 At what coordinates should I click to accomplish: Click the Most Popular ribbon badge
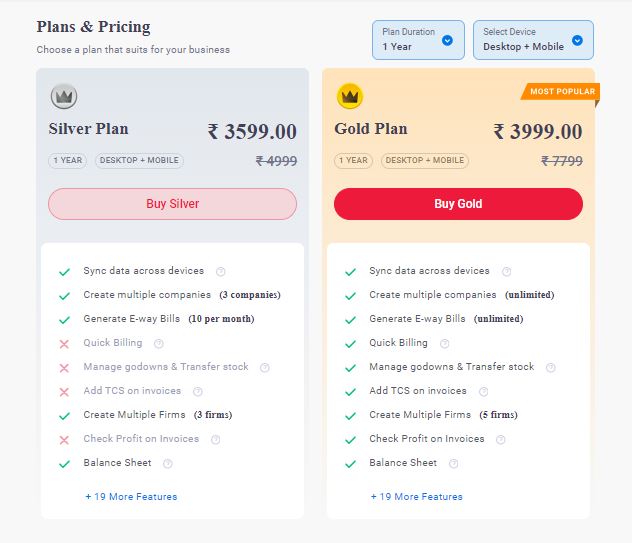[560, 92]
